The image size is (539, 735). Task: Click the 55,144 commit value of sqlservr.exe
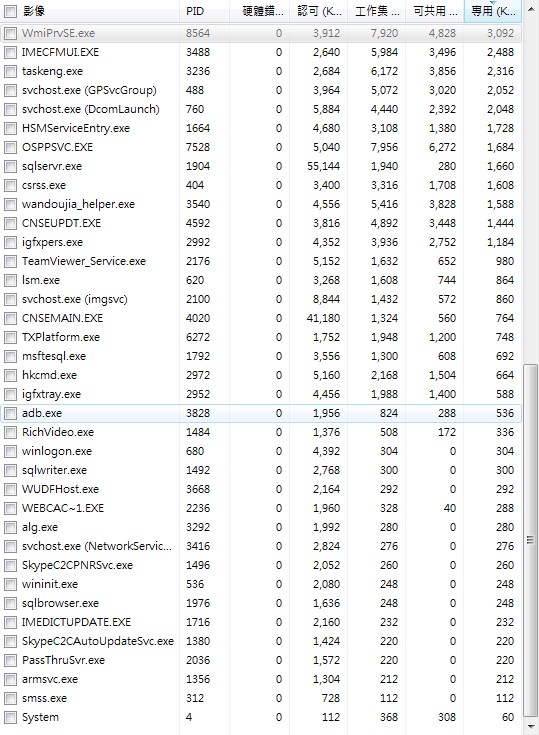tap(323, 166)
